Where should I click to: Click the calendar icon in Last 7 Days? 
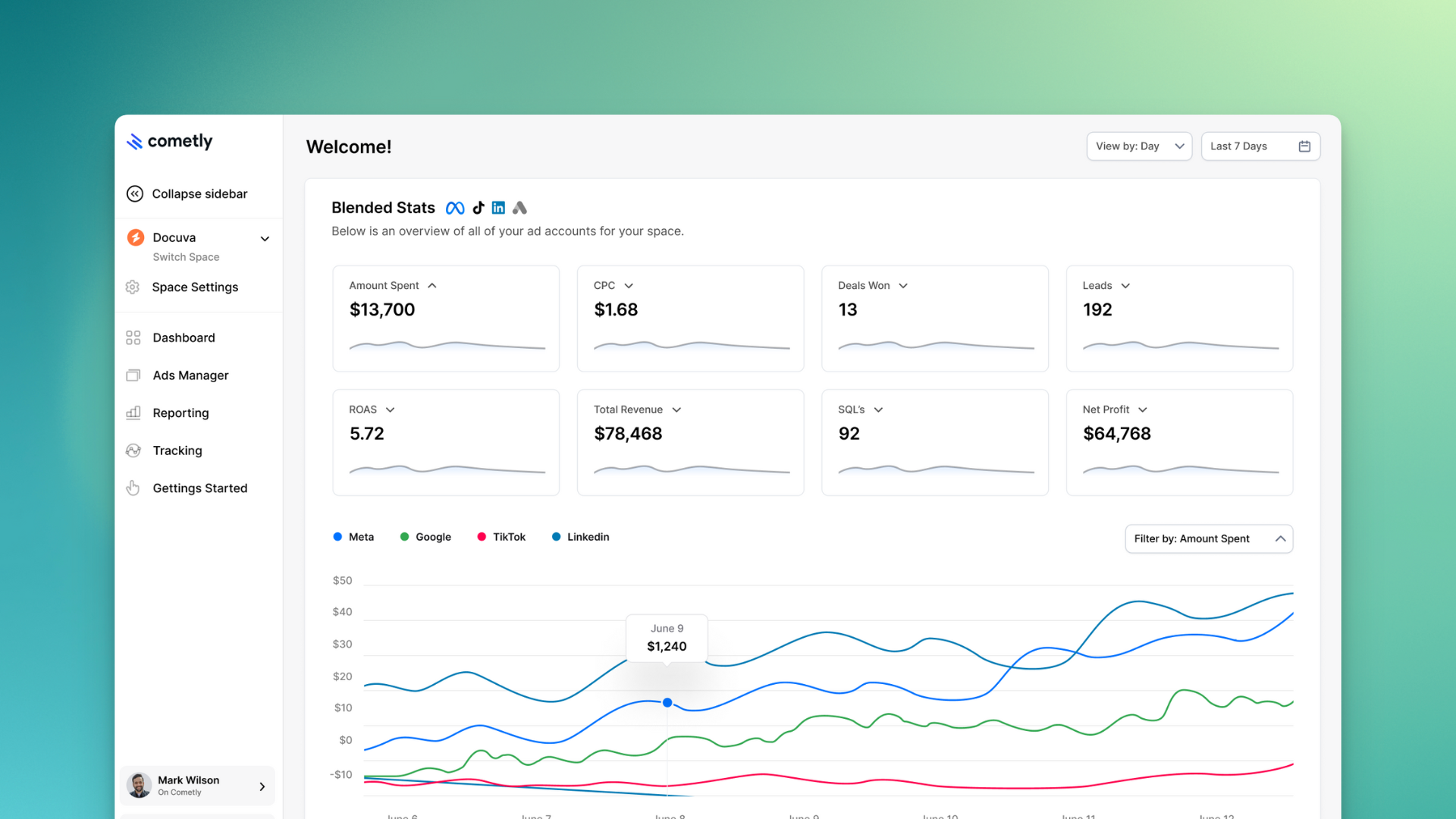[x=1304, y=146]
